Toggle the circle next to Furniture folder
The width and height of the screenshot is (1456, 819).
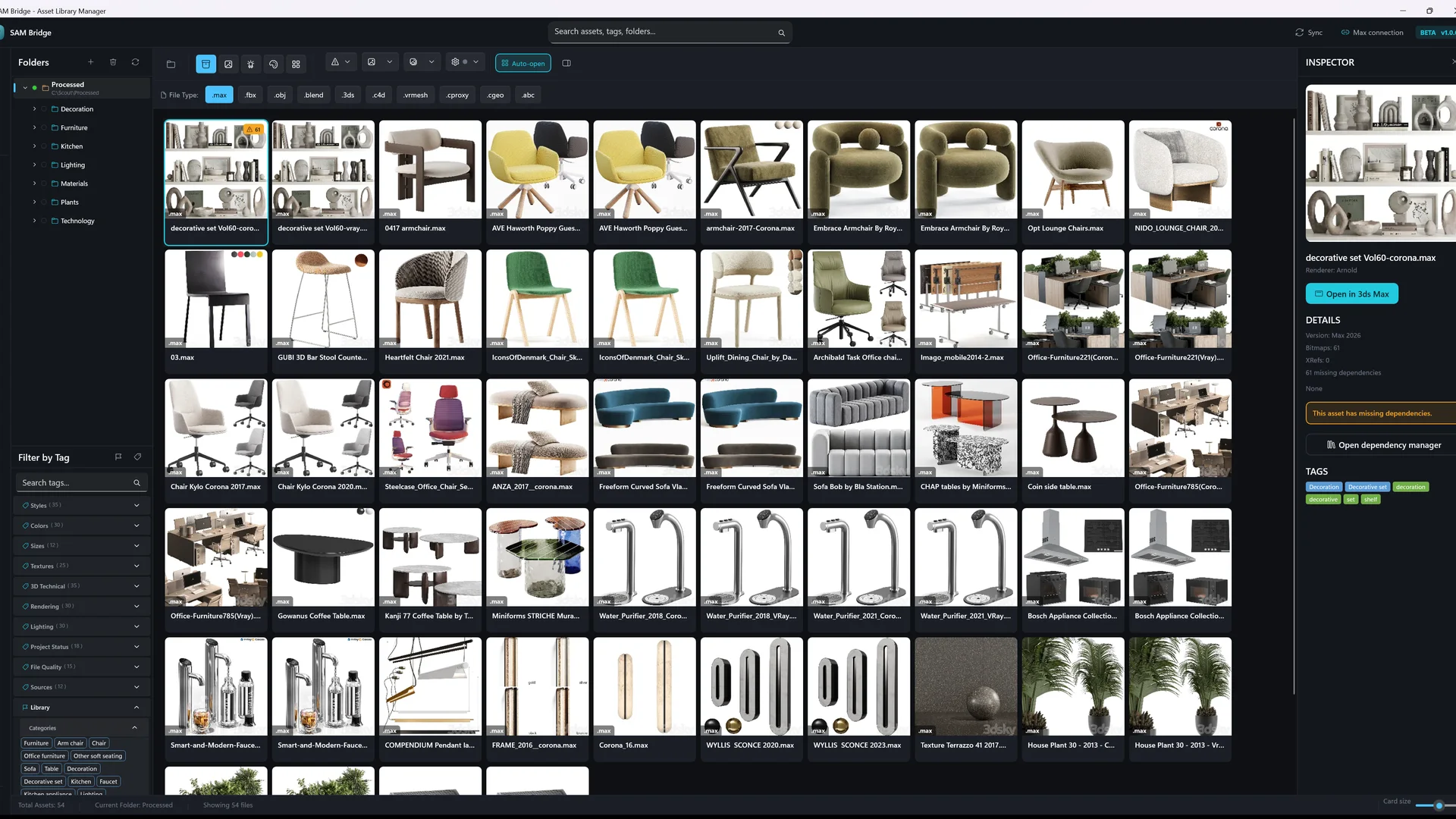tap(44, 127)
